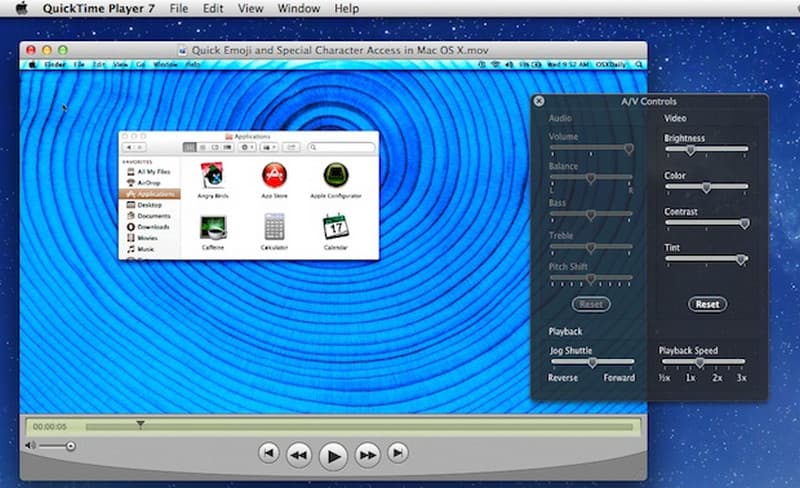Click the Jog Shuttle slider
This screenshot has height=488, width=800.
(x=591, y=362)
